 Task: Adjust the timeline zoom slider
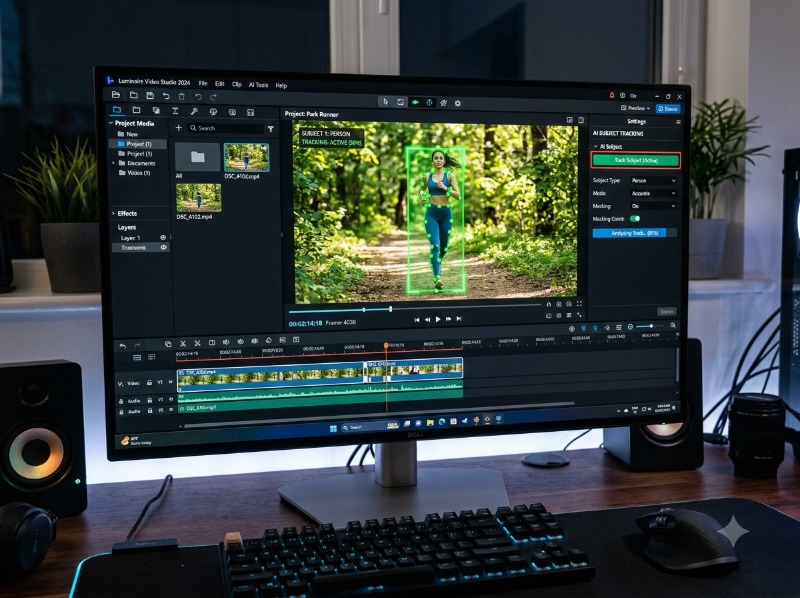coord(651,326)
